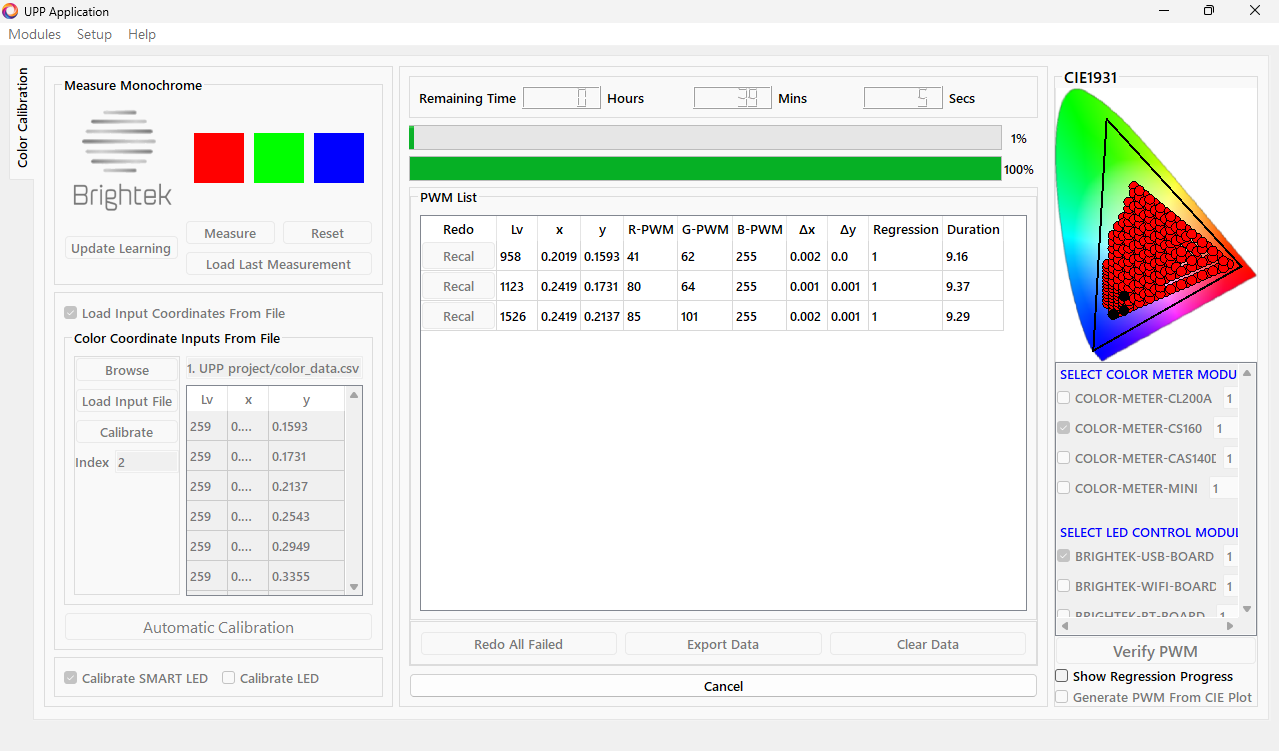Open the Modules menu
This screenshot has width=1279, height=751.
pyautogui.click(x=35, y=34)
